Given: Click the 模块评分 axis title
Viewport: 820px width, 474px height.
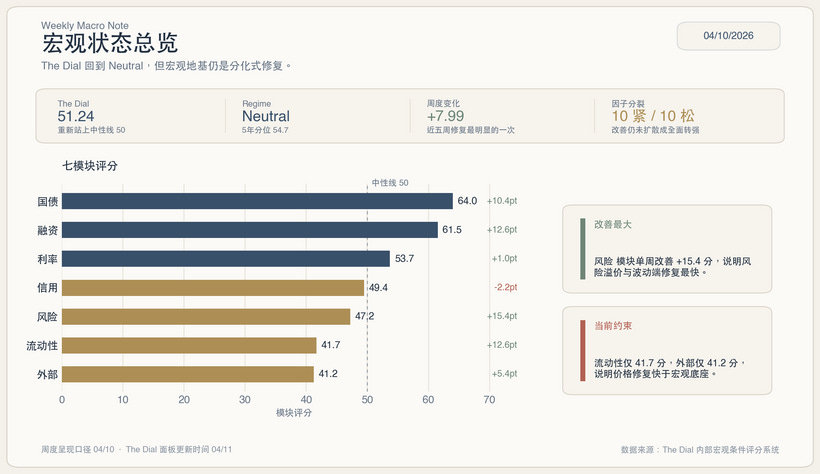Looking at the screenshot, I should coord(294,413).
